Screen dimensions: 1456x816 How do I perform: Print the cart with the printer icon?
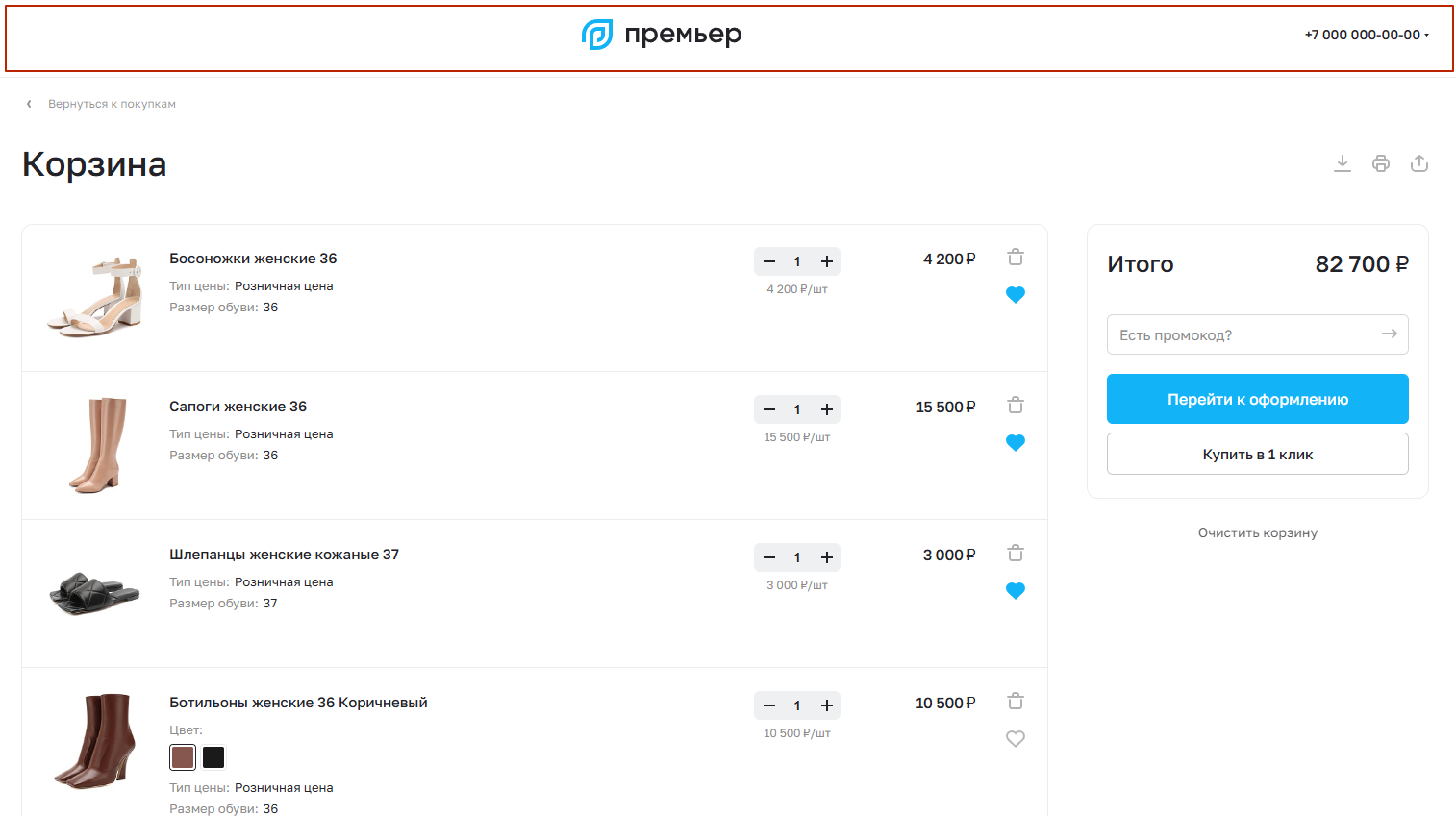pos(1381,163)
